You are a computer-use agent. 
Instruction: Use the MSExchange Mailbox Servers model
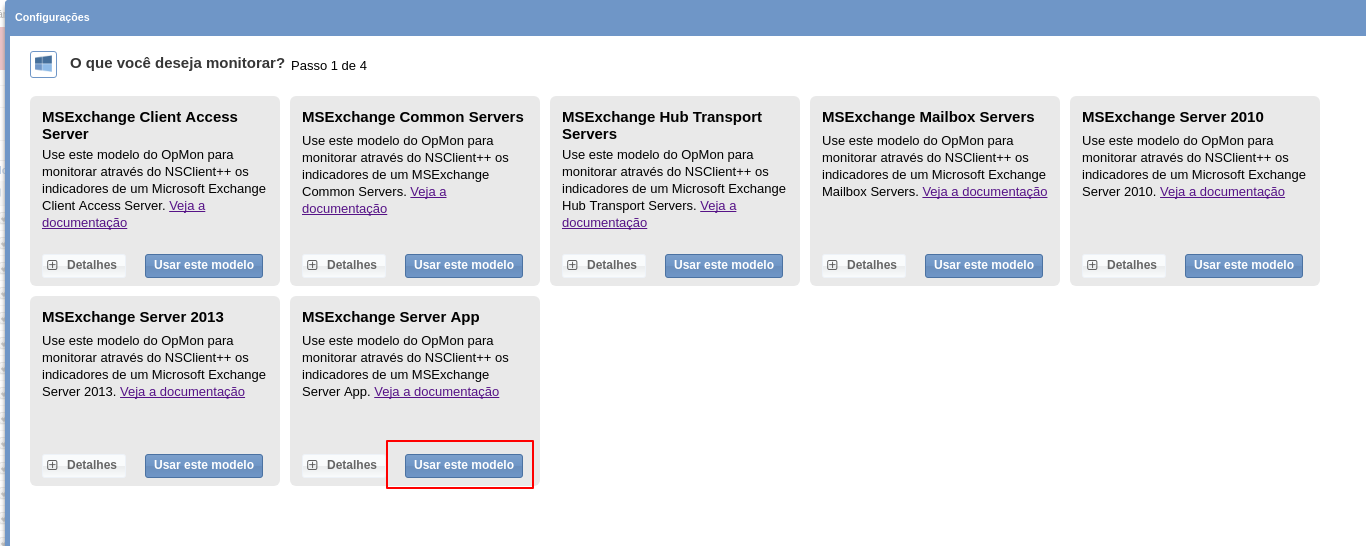[x=984, y=265]
